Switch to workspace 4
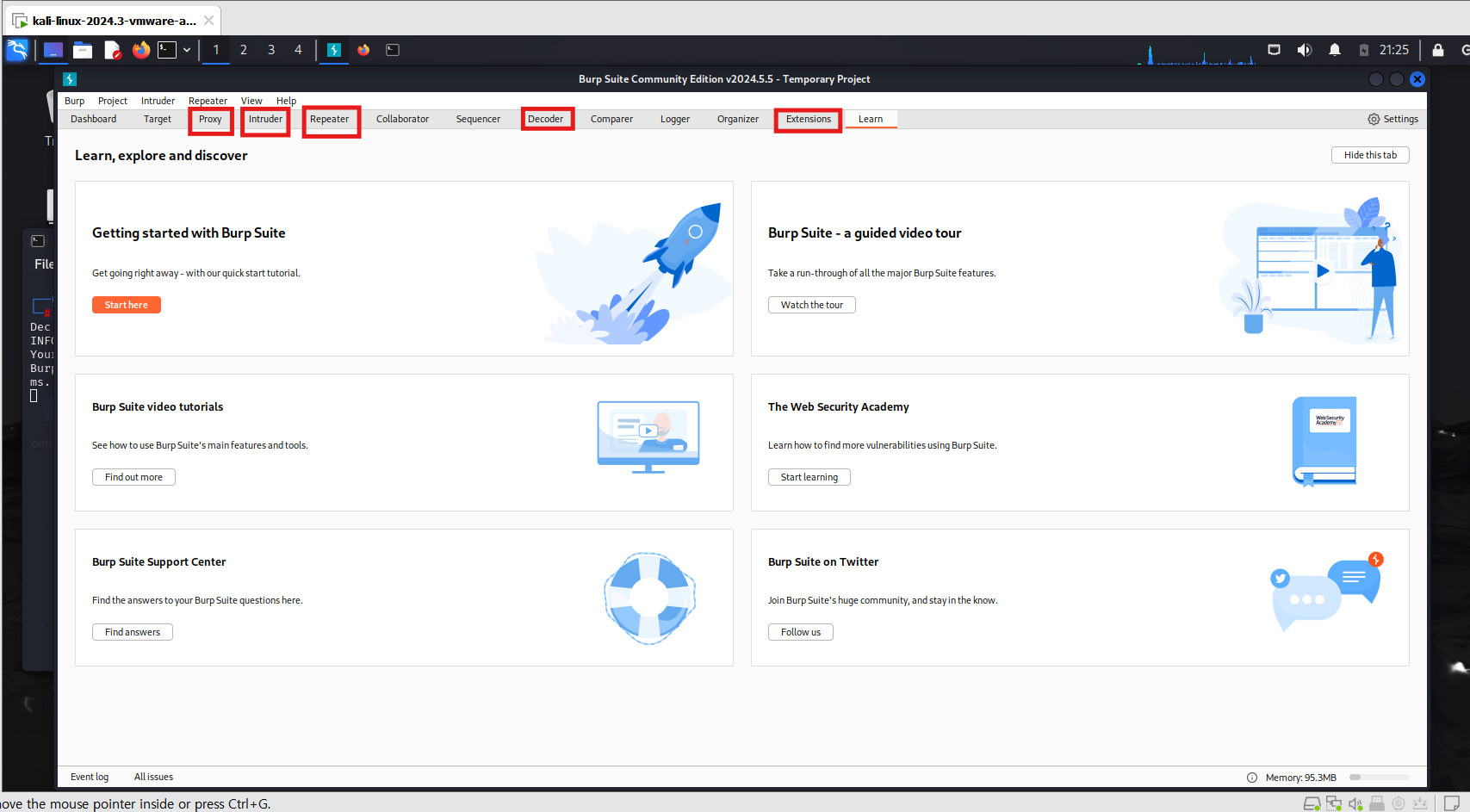 pyautogui.click(x=299, y=50)
